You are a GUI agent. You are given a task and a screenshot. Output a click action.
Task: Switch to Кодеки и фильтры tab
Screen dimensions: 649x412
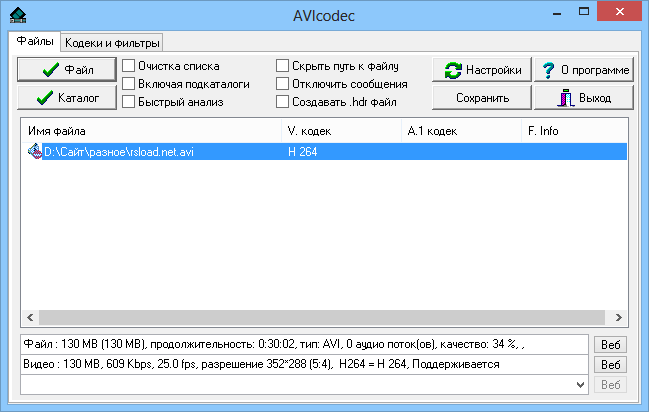(112, 43)
